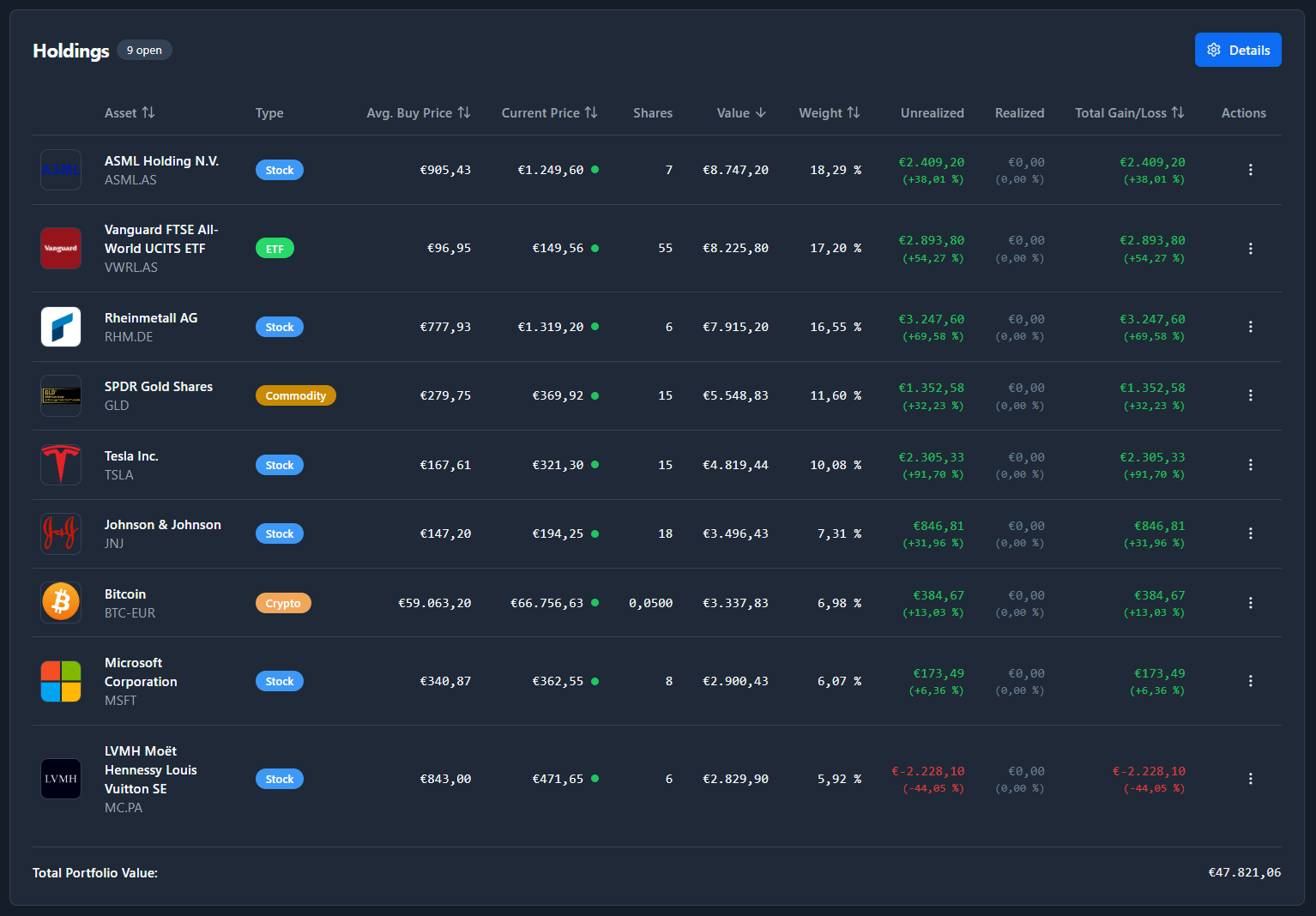
Task: Open actions menu for Rheinmetall AG
Action: coord(1250,327)
